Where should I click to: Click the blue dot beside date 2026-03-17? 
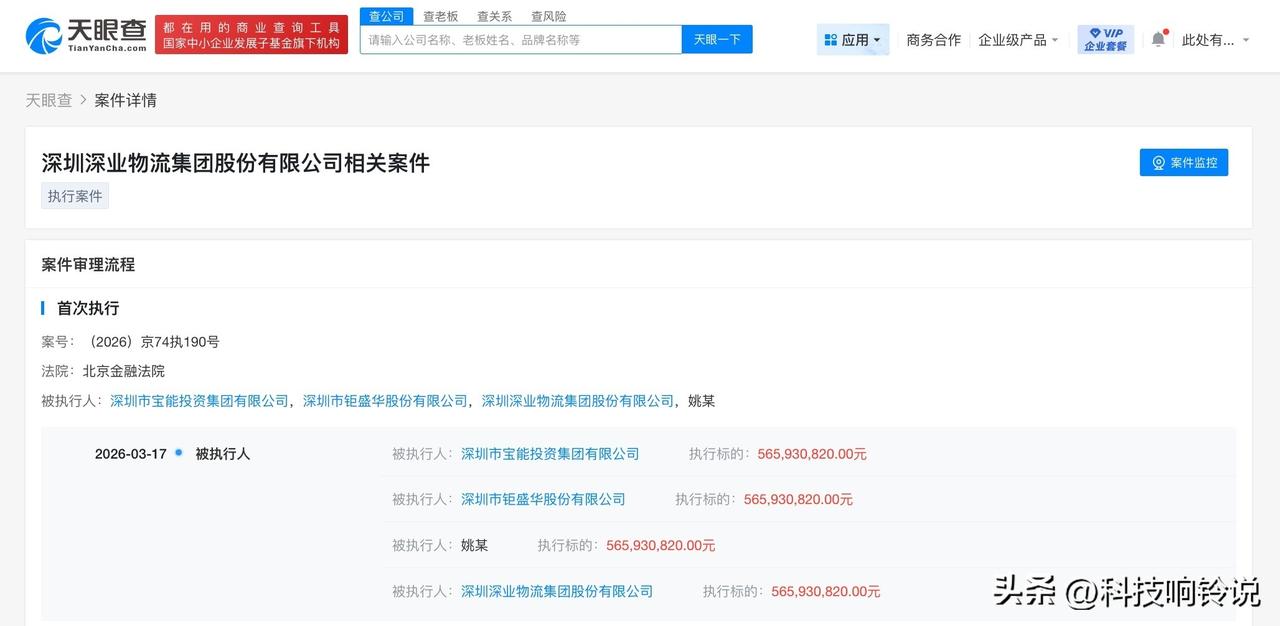point(178,452)
